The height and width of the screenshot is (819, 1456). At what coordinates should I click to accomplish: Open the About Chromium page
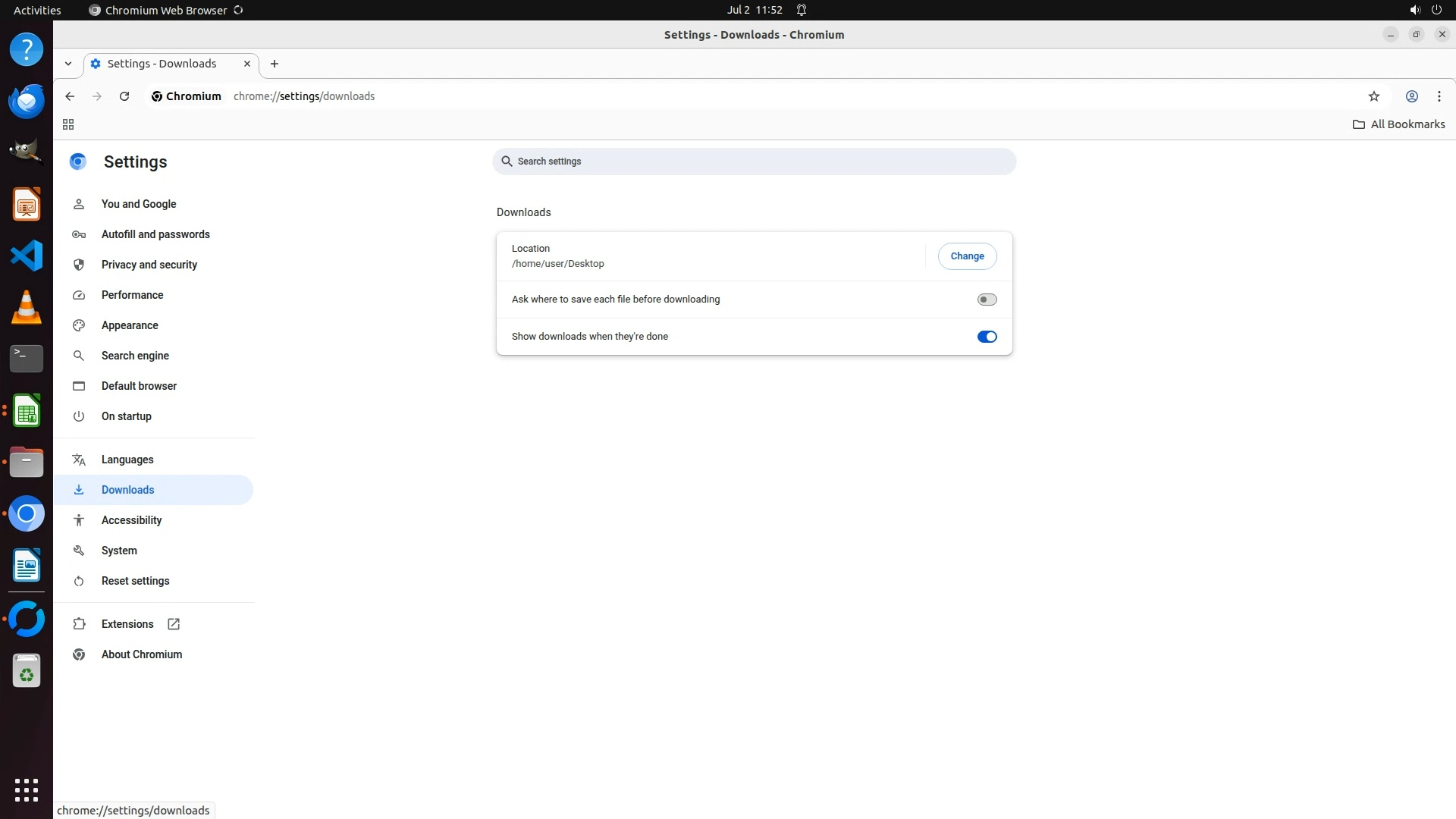click(x=141, y=654)
